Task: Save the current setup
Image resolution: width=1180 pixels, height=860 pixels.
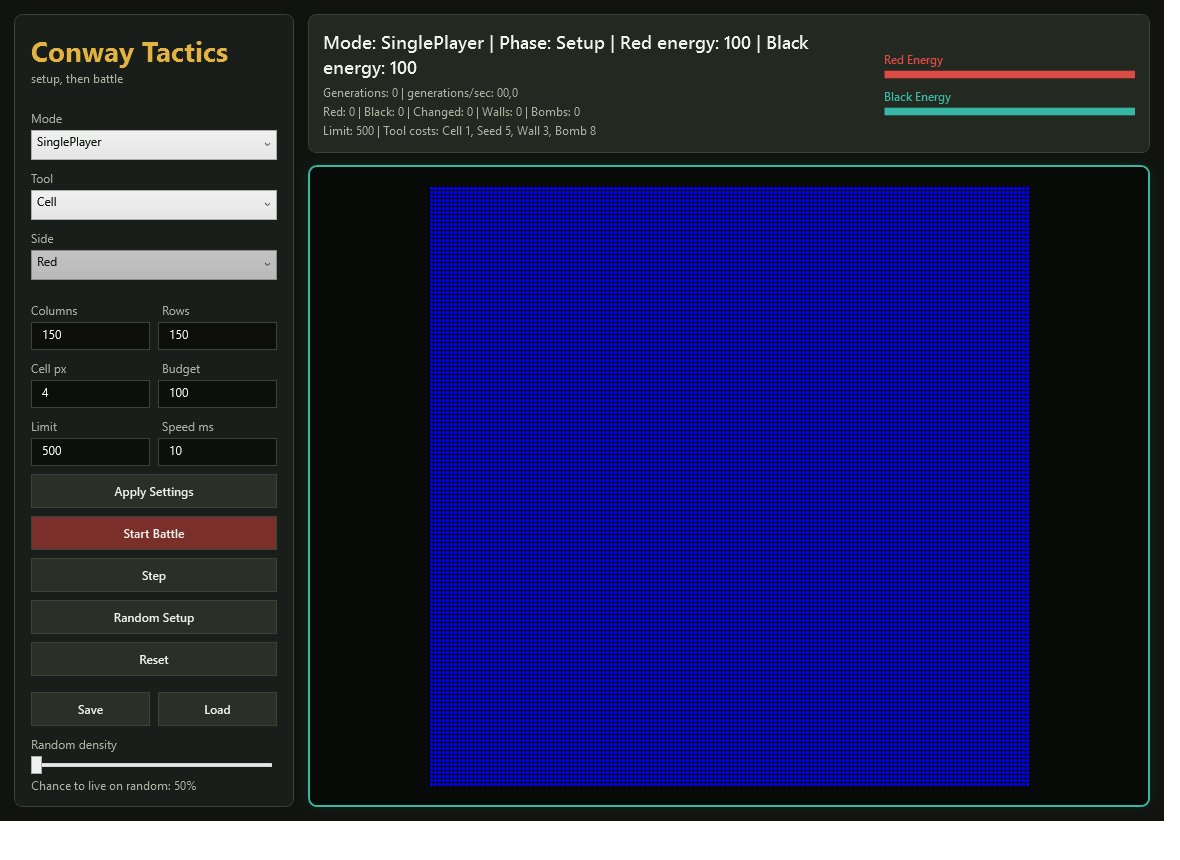Action: click(x=90, y=710)
